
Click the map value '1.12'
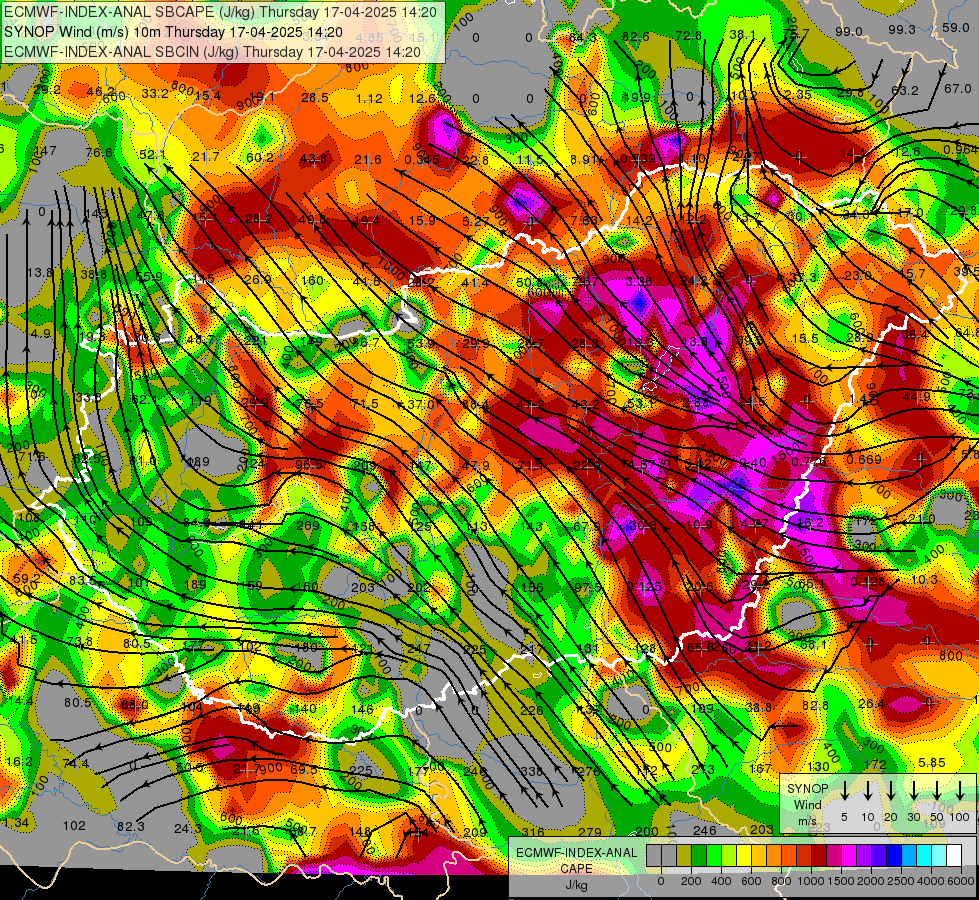coord(369,98)
